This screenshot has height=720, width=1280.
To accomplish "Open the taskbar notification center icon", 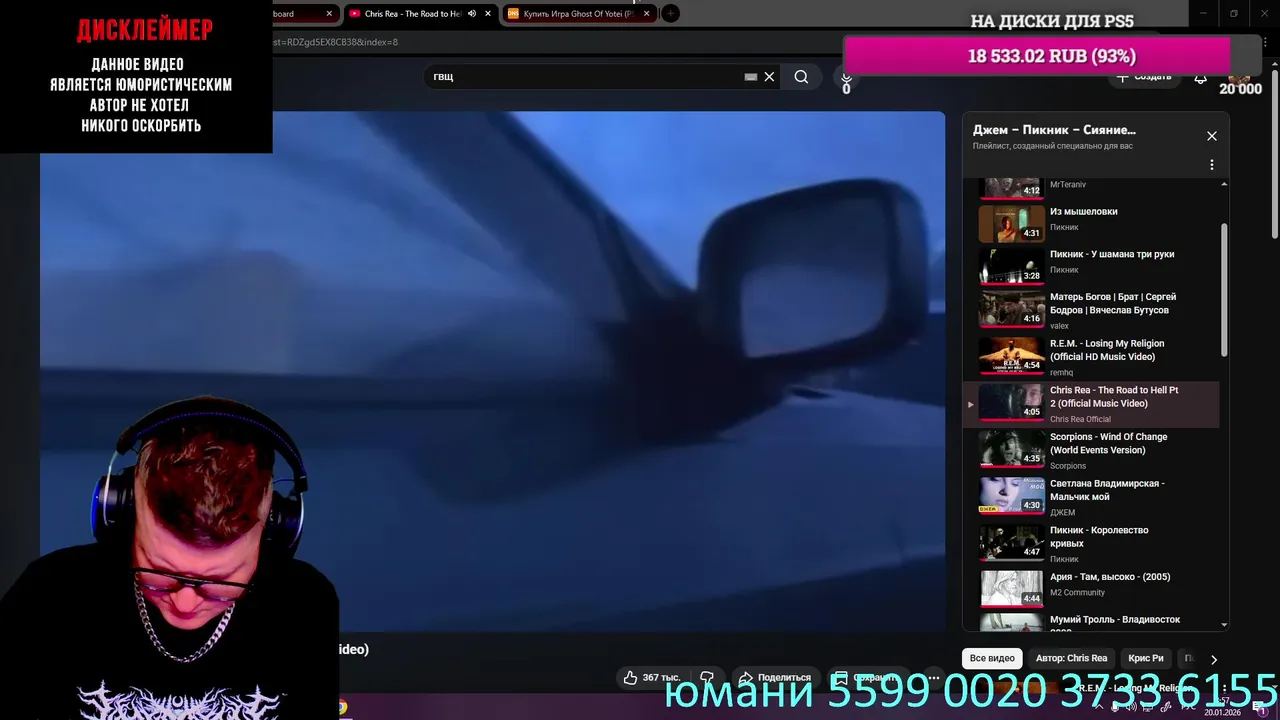I will (1260, 707).
